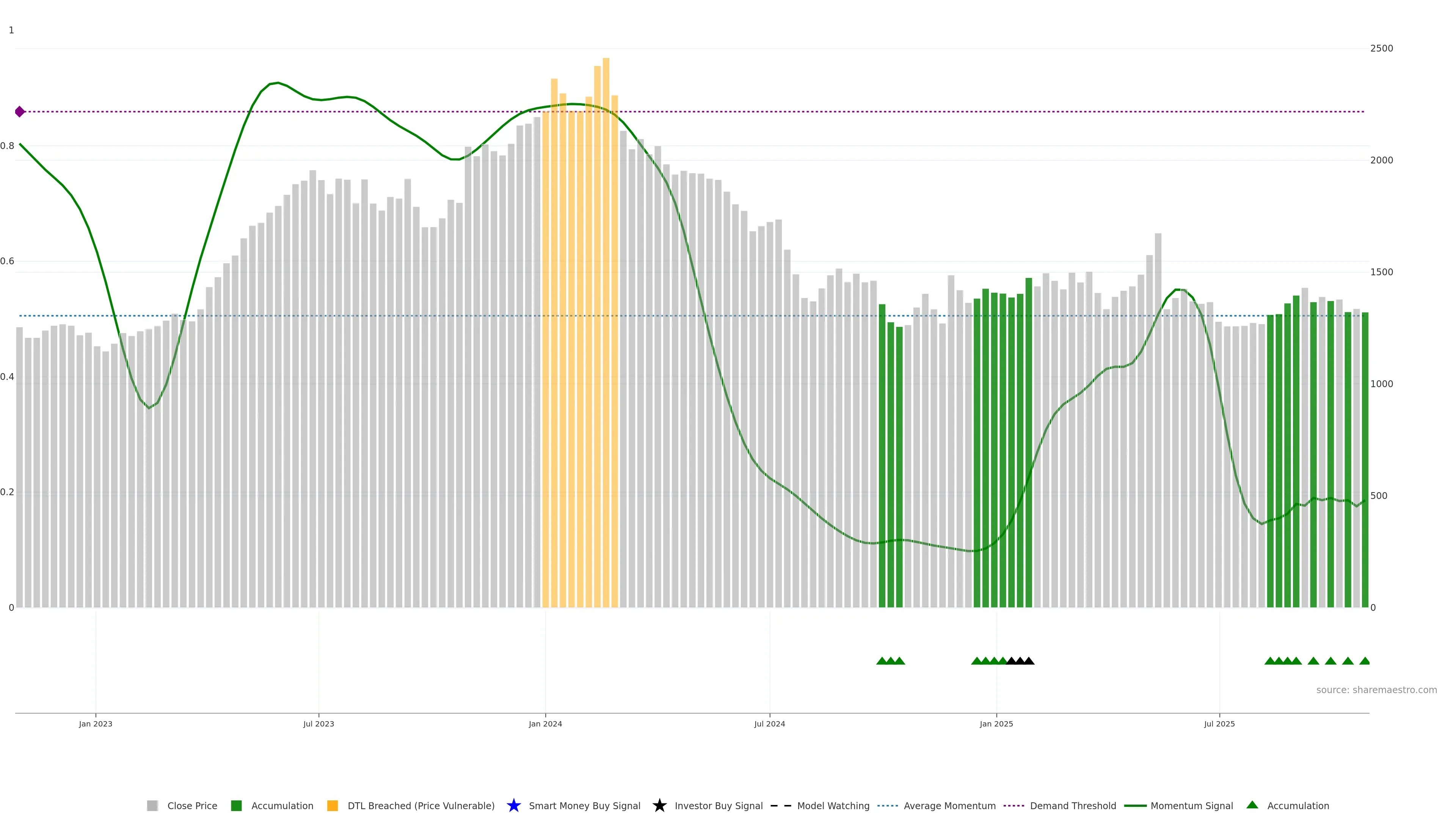
Task: Click Average Momentum dotted line legend icon
Action: click(x=887, y=805)
